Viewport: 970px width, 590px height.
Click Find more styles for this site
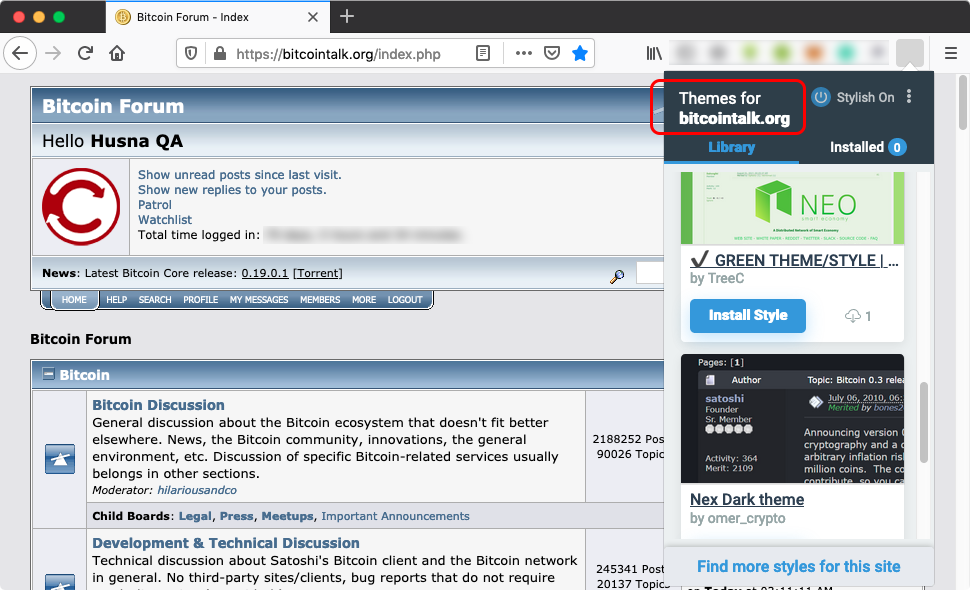point(799,566)
